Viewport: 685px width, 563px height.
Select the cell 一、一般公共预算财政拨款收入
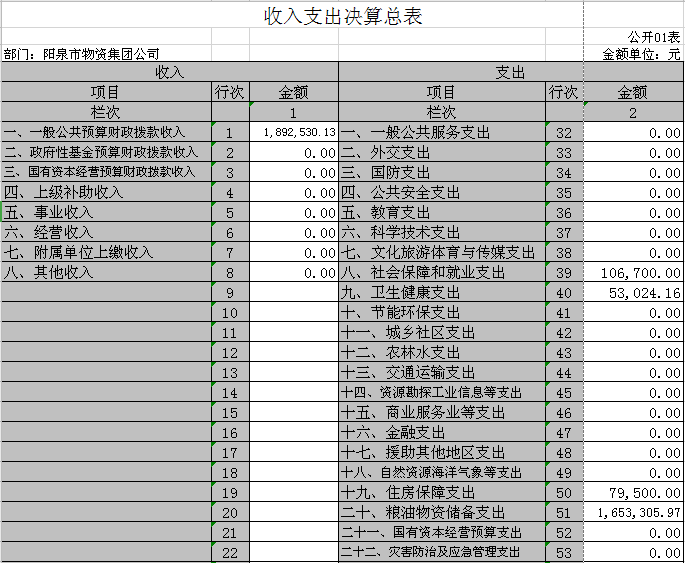pyautogui.click(x=106, y=132)
